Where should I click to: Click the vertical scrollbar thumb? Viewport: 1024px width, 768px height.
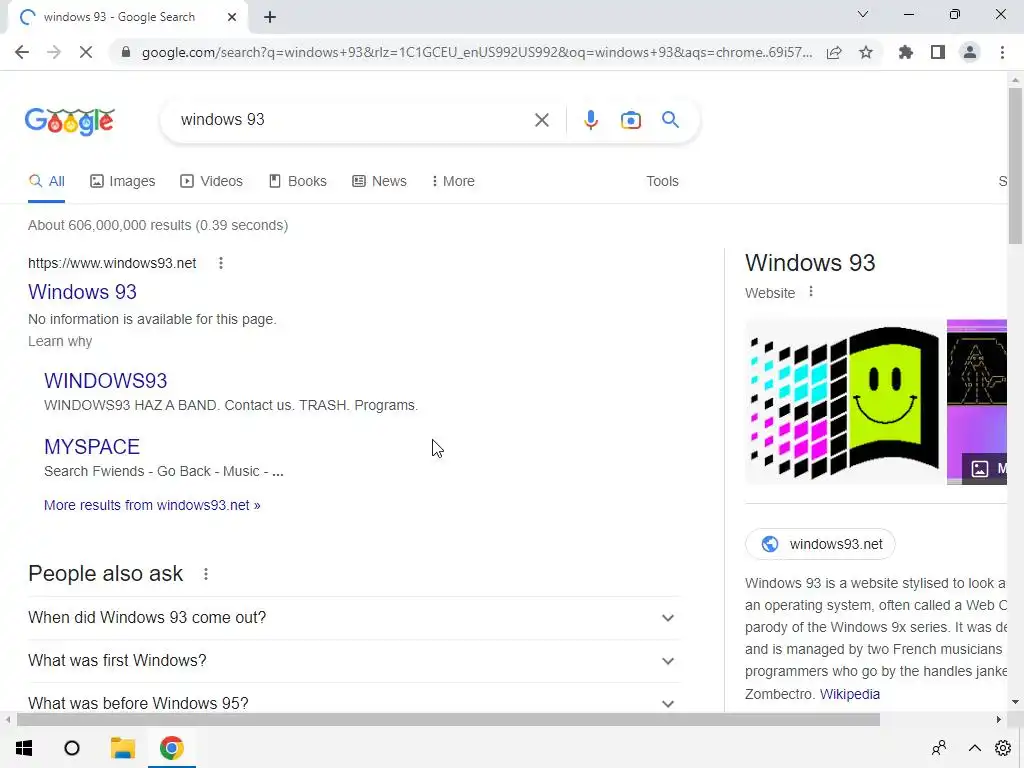tap(1015, 165)
